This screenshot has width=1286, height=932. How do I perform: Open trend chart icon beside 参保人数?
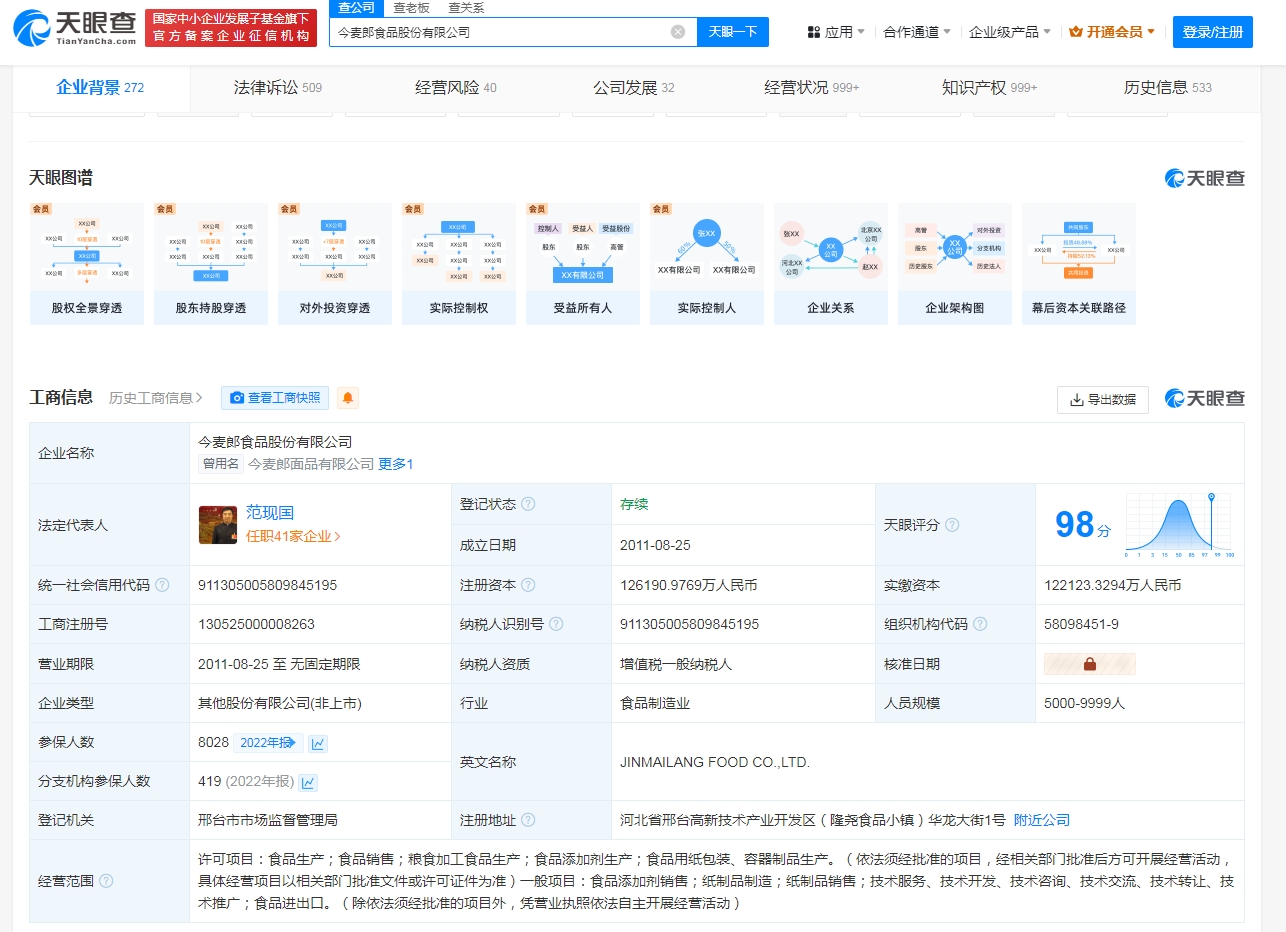318,743
